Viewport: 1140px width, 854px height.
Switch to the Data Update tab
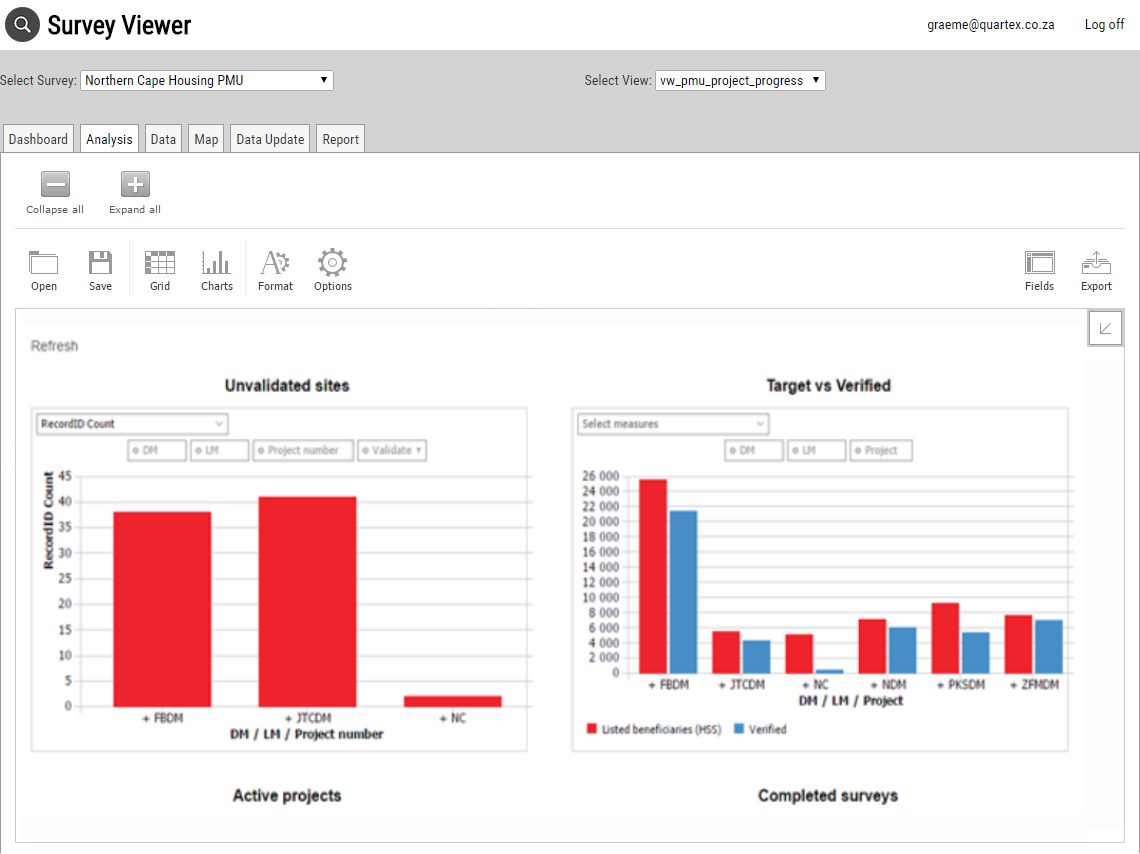[270, 139]
